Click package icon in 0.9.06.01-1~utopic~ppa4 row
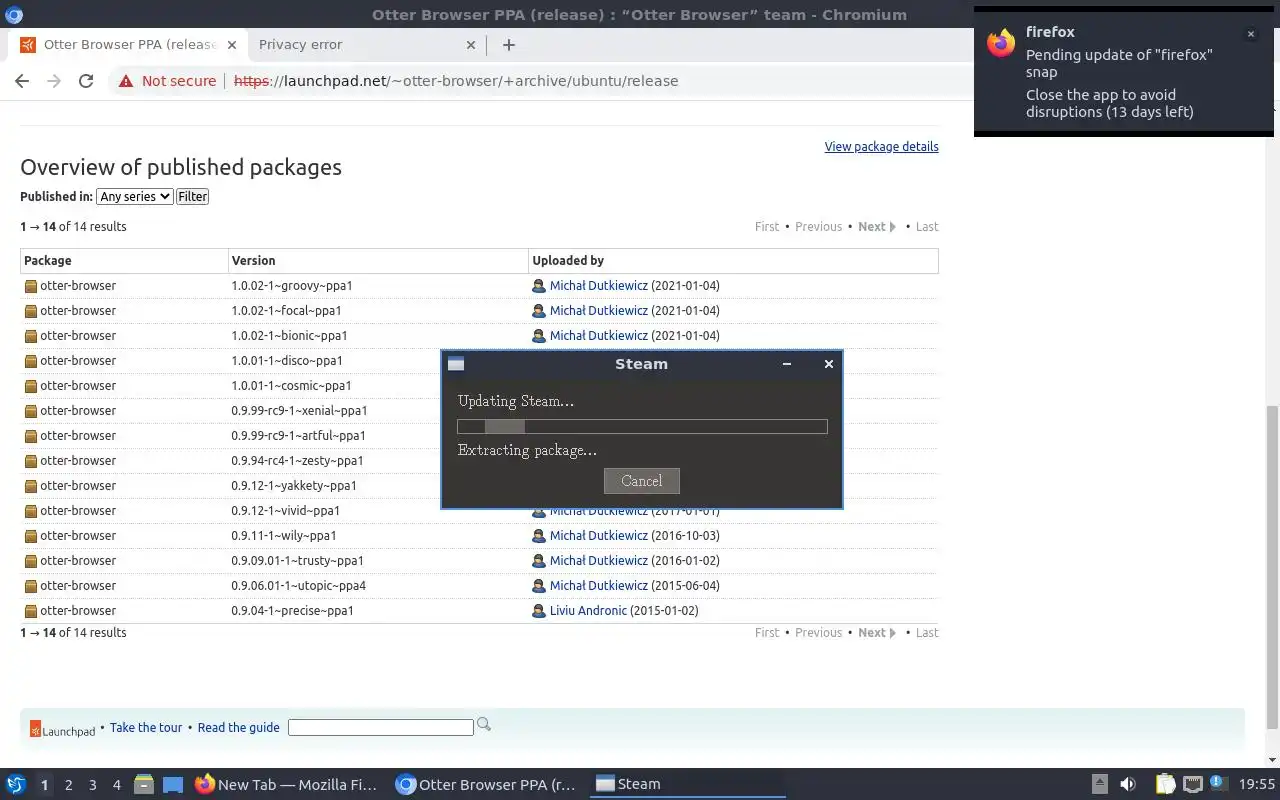 point(31,586)
